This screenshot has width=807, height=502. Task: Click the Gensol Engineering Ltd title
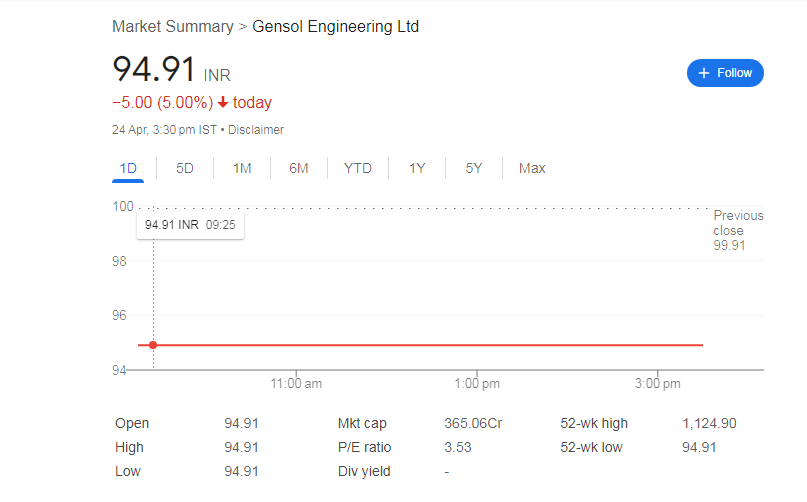pyautogui.click(x=336, y=26)
